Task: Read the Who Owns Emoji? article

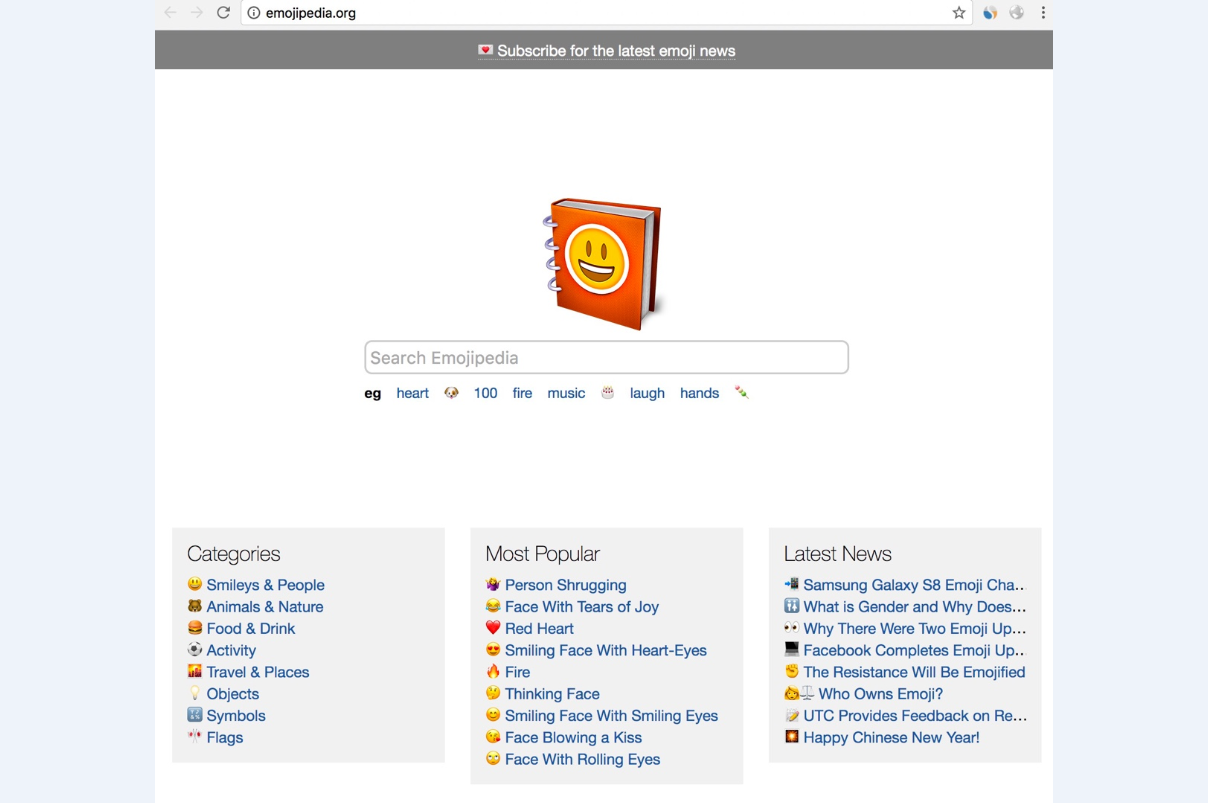Action: pyautogui.click(x=880, y=694)
